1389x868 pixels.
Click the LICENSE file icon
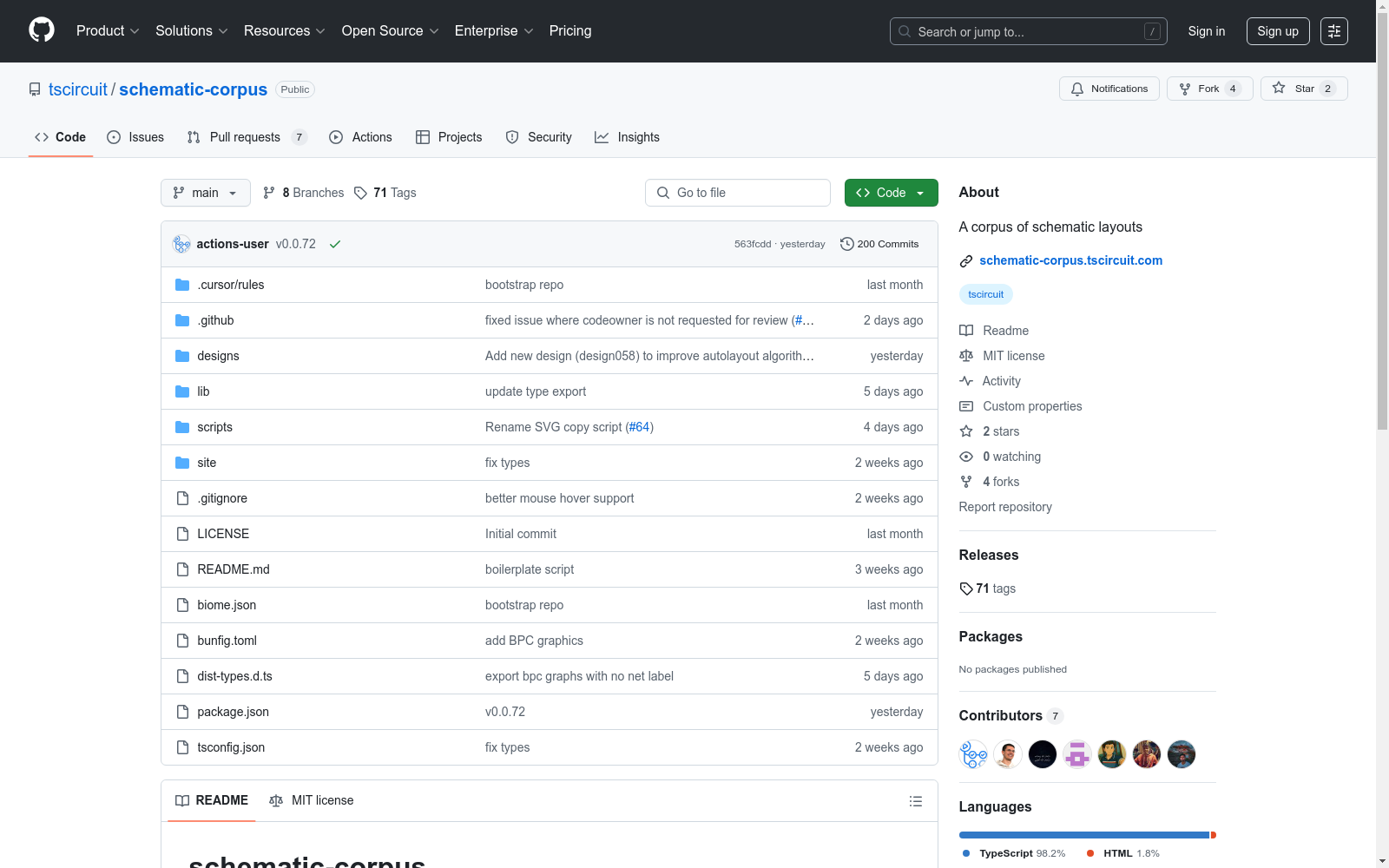(x=182, y=534)
